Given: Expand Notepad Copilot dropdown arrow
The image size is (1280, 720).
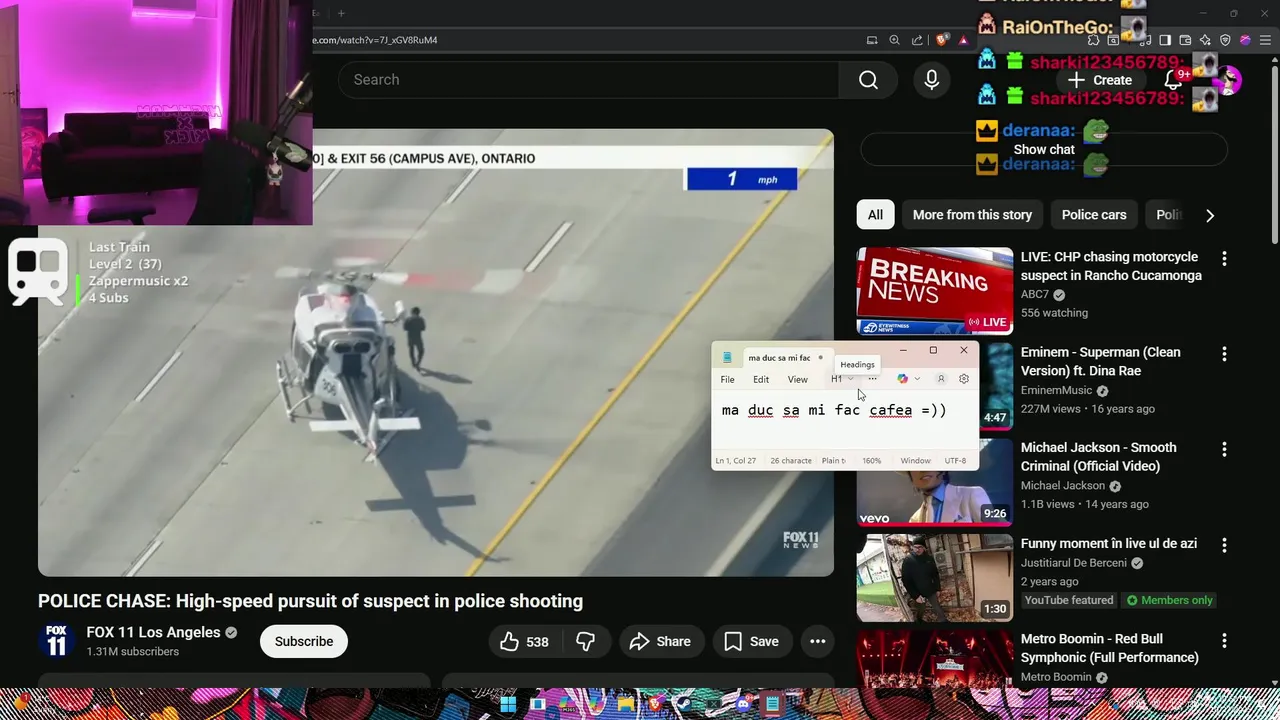Looking at the screenshot, I should coord(917,379).
